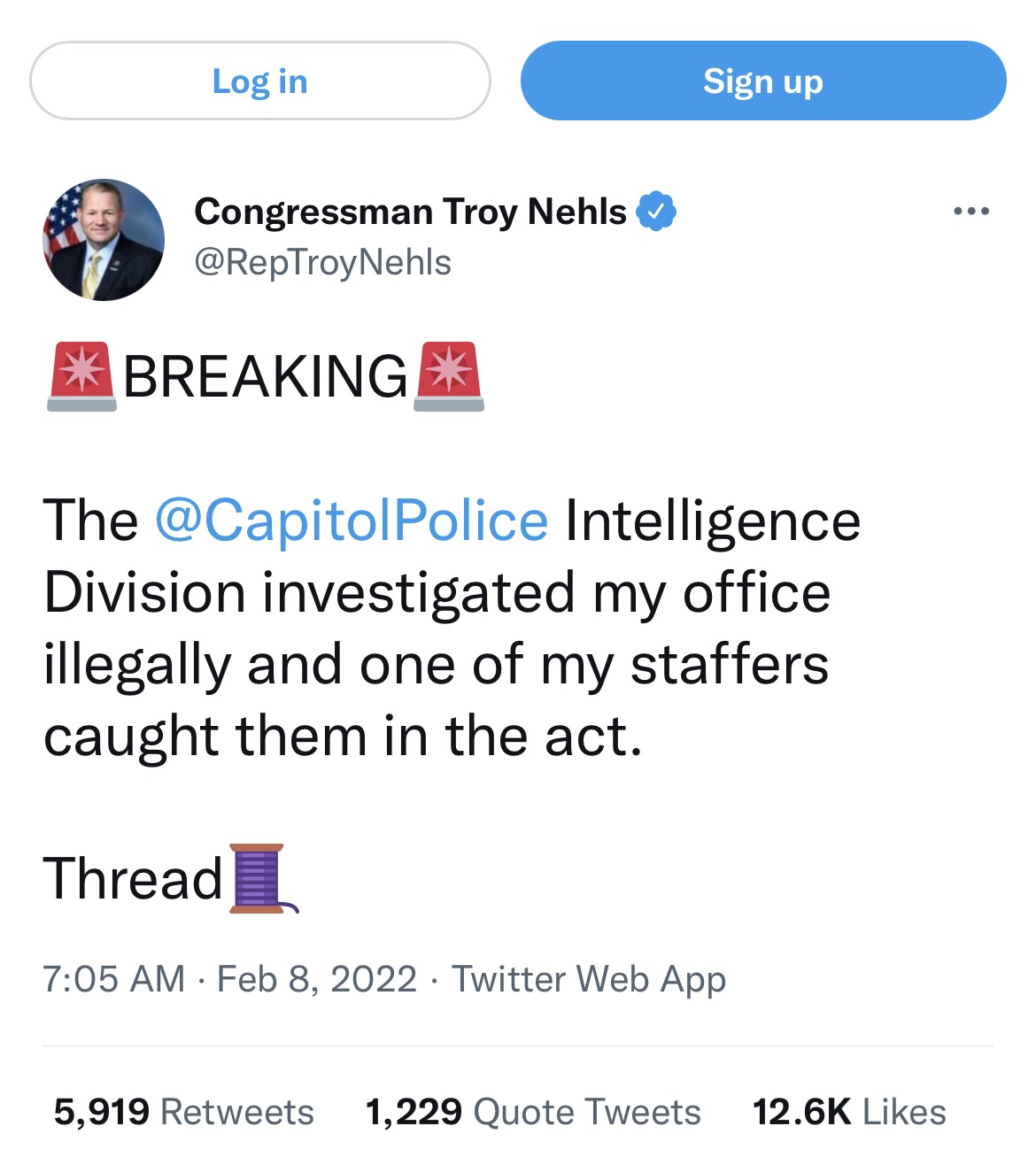Show the 12.6K Likes list
This screenshot has height=1165, width=1036.
pyautogui.click(x=848, y=1112)
